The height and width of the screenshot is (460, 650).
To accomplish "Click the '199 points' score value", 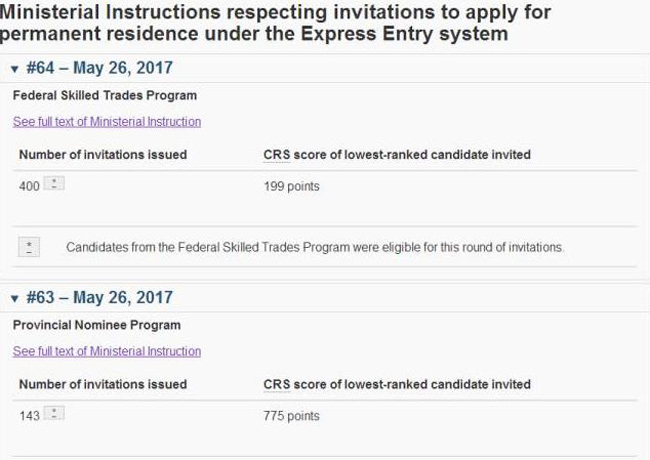I will [292, 186].
